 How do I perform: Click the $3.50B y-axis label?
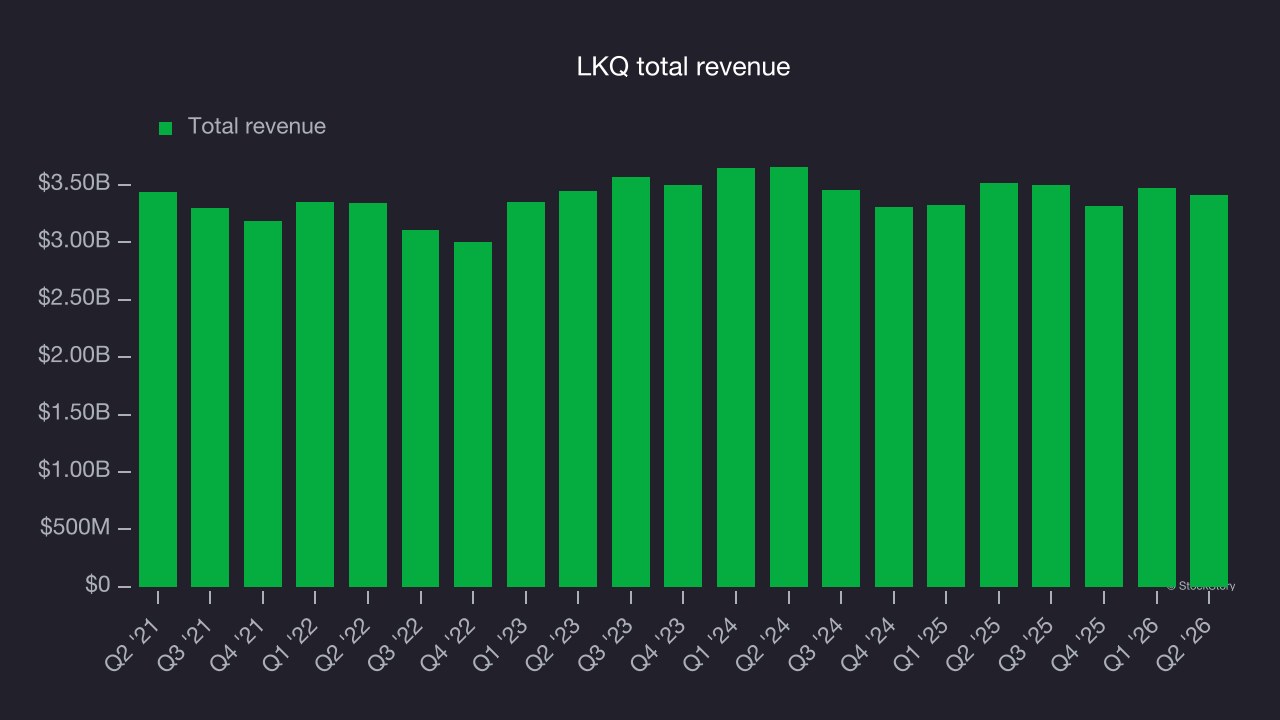pos(74,184)
